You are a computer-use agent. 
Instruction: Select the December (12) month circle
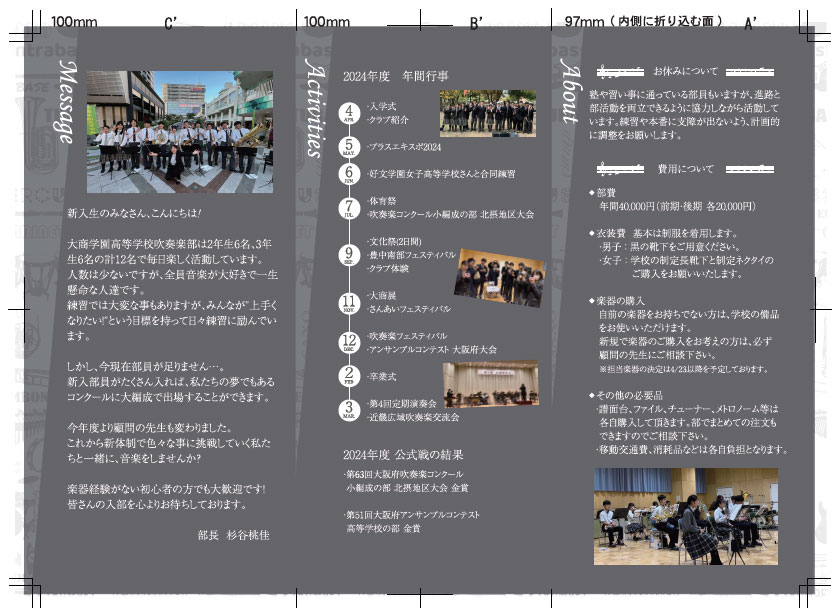pos(349,343)
